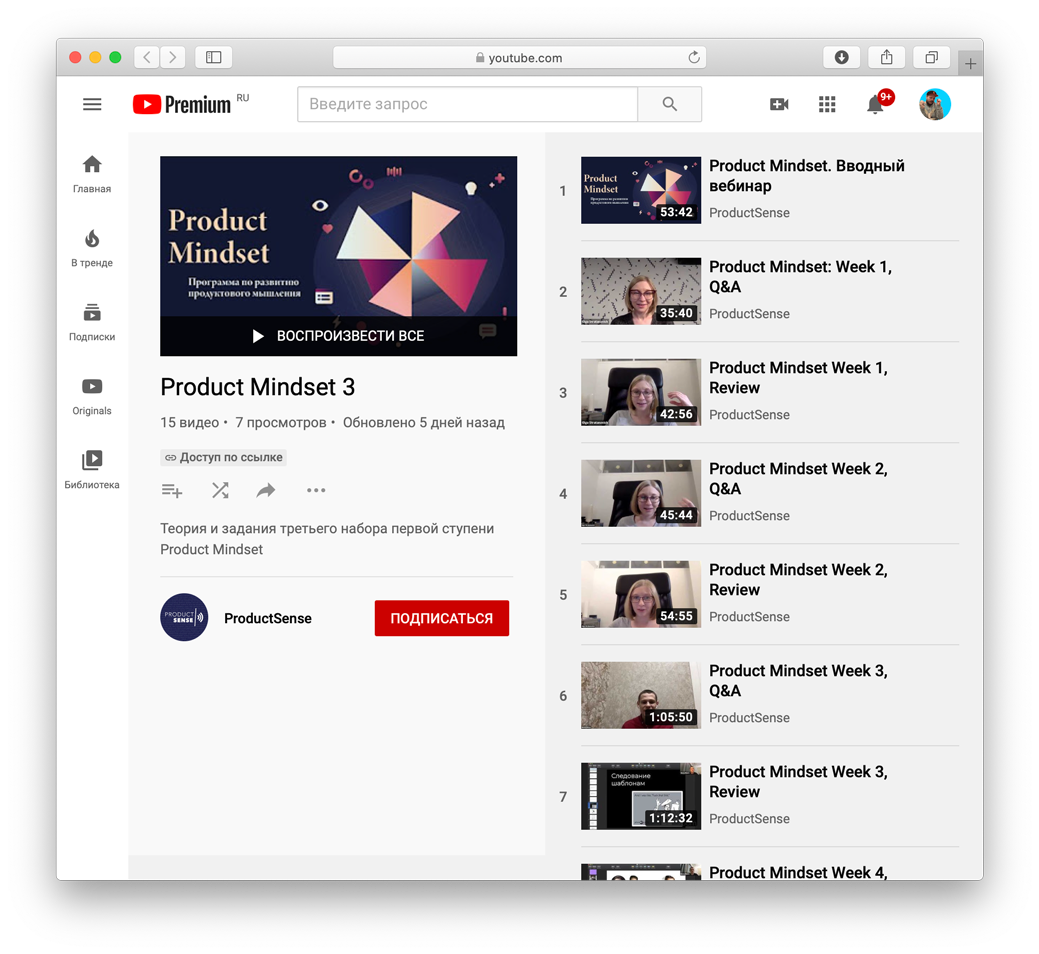
Task: Click the playlist description text
Action: (327, 539)
